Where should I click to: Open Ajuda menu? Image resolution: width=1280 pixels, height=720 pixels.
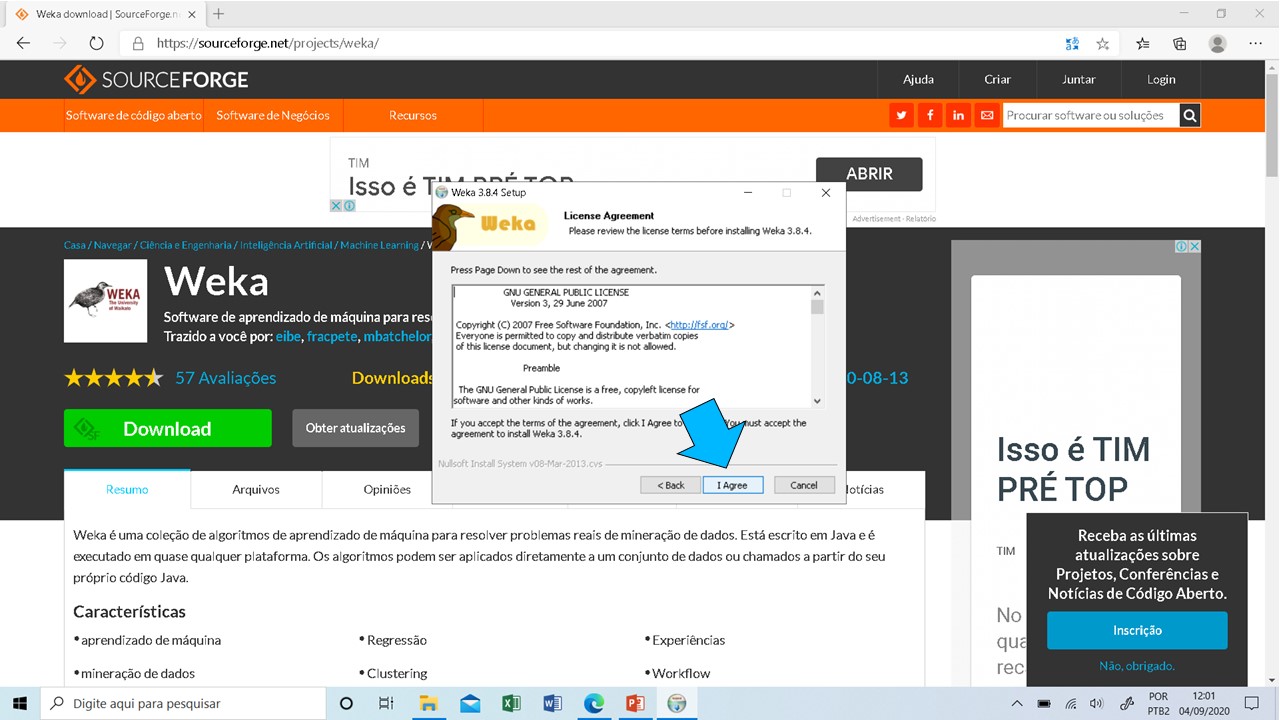(918, 80)
